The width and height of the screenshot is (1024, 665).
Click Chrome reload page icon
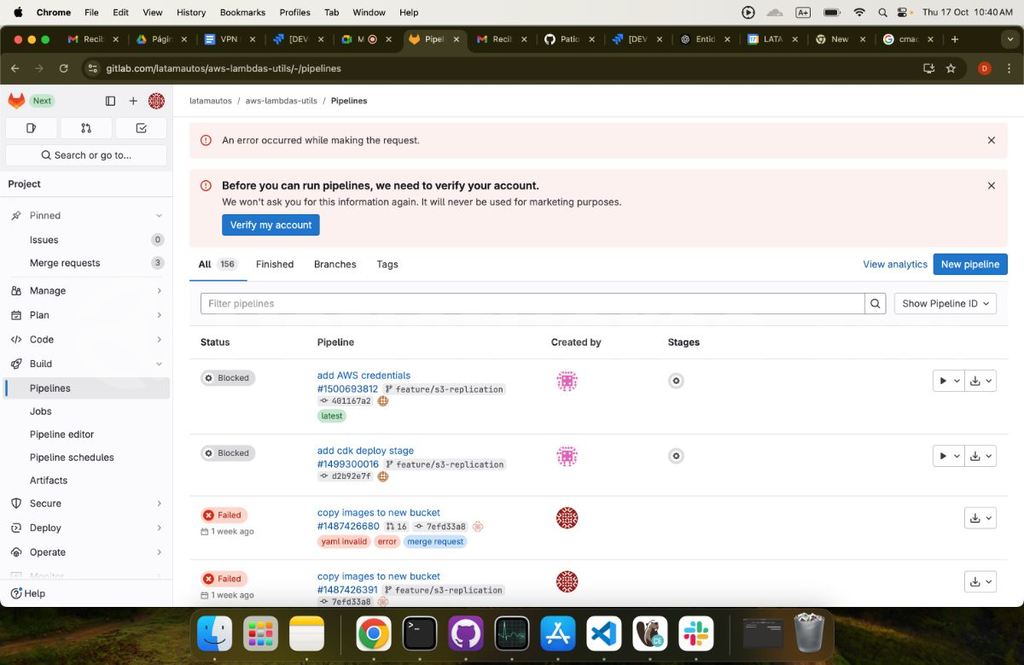tap(63, 68)
